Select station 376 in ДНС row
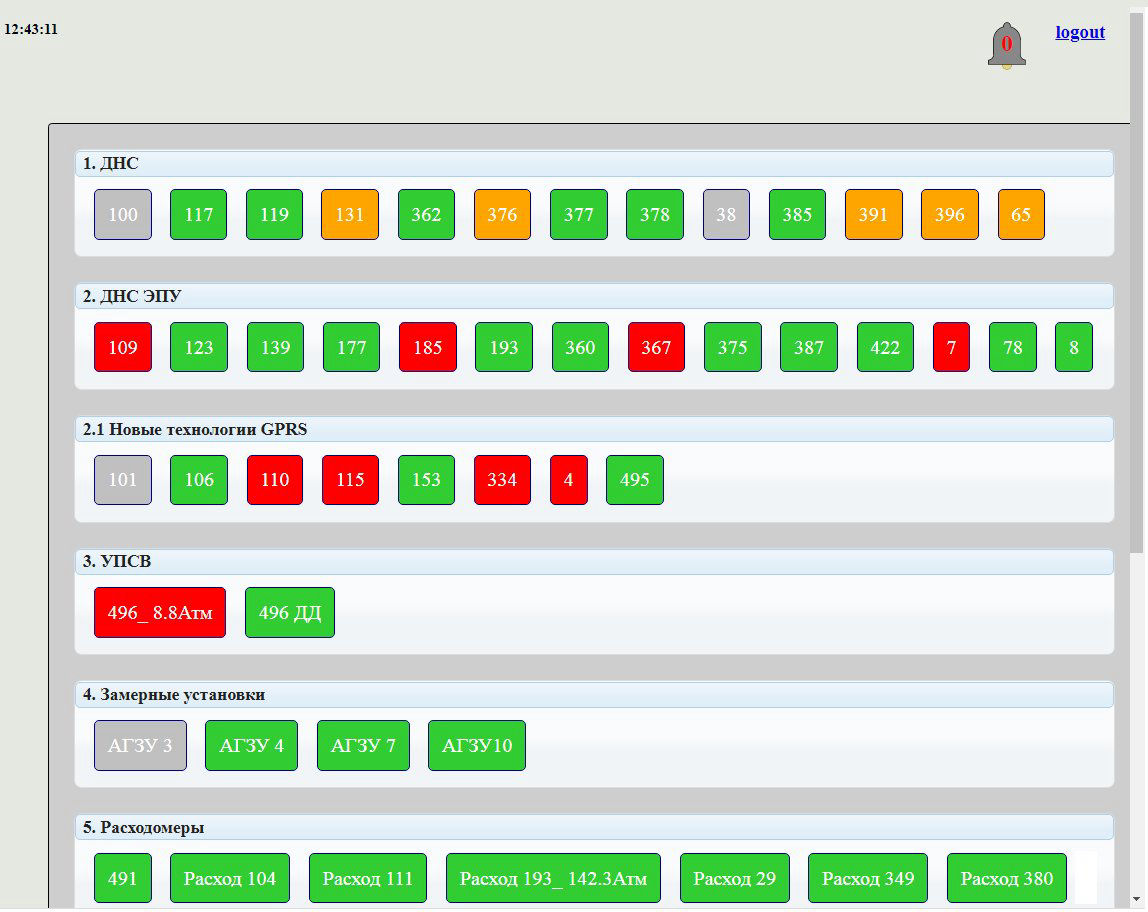This screenshot has height=912, width=1148. pos(502,214)
